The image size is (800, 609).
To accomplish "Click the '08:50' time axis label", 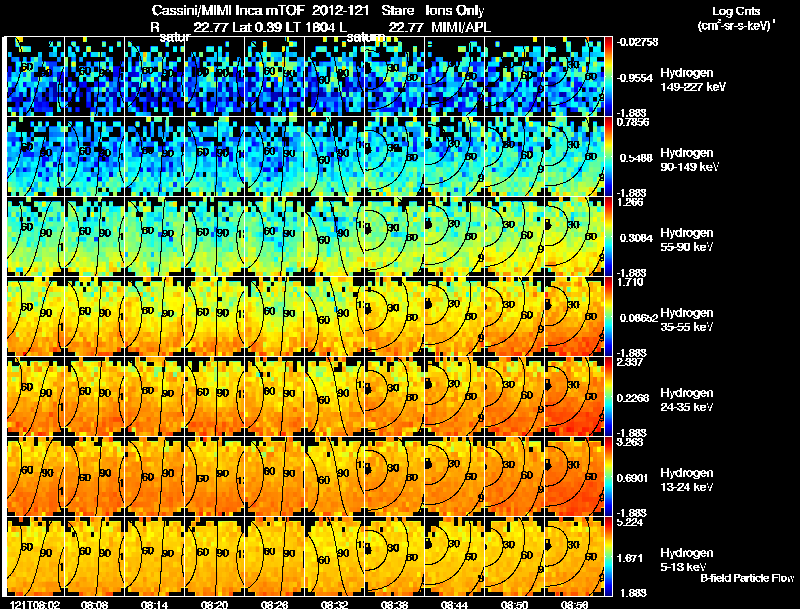I will tap(514, 604).
